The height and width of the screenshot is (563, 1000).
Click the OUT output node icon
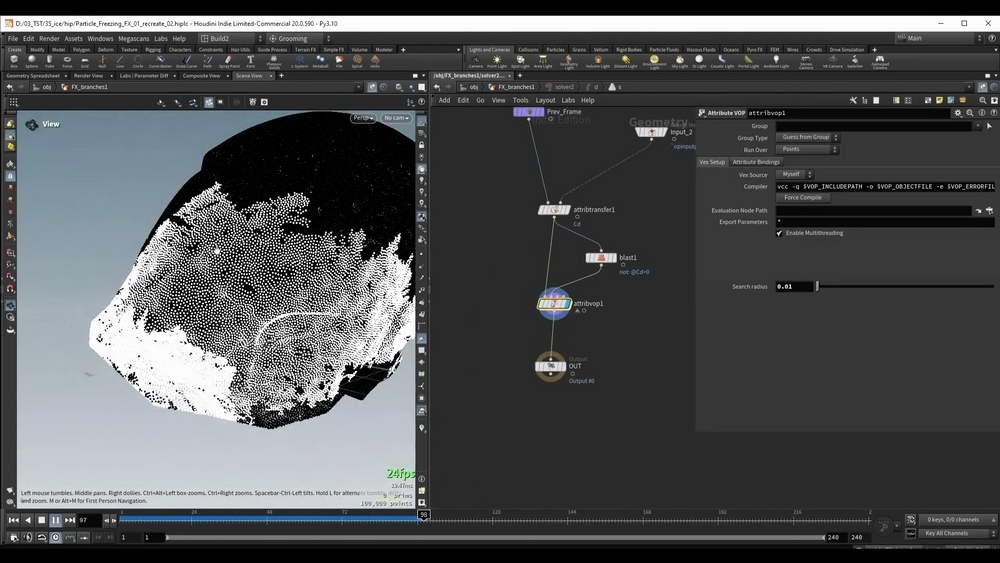point(550,366)
